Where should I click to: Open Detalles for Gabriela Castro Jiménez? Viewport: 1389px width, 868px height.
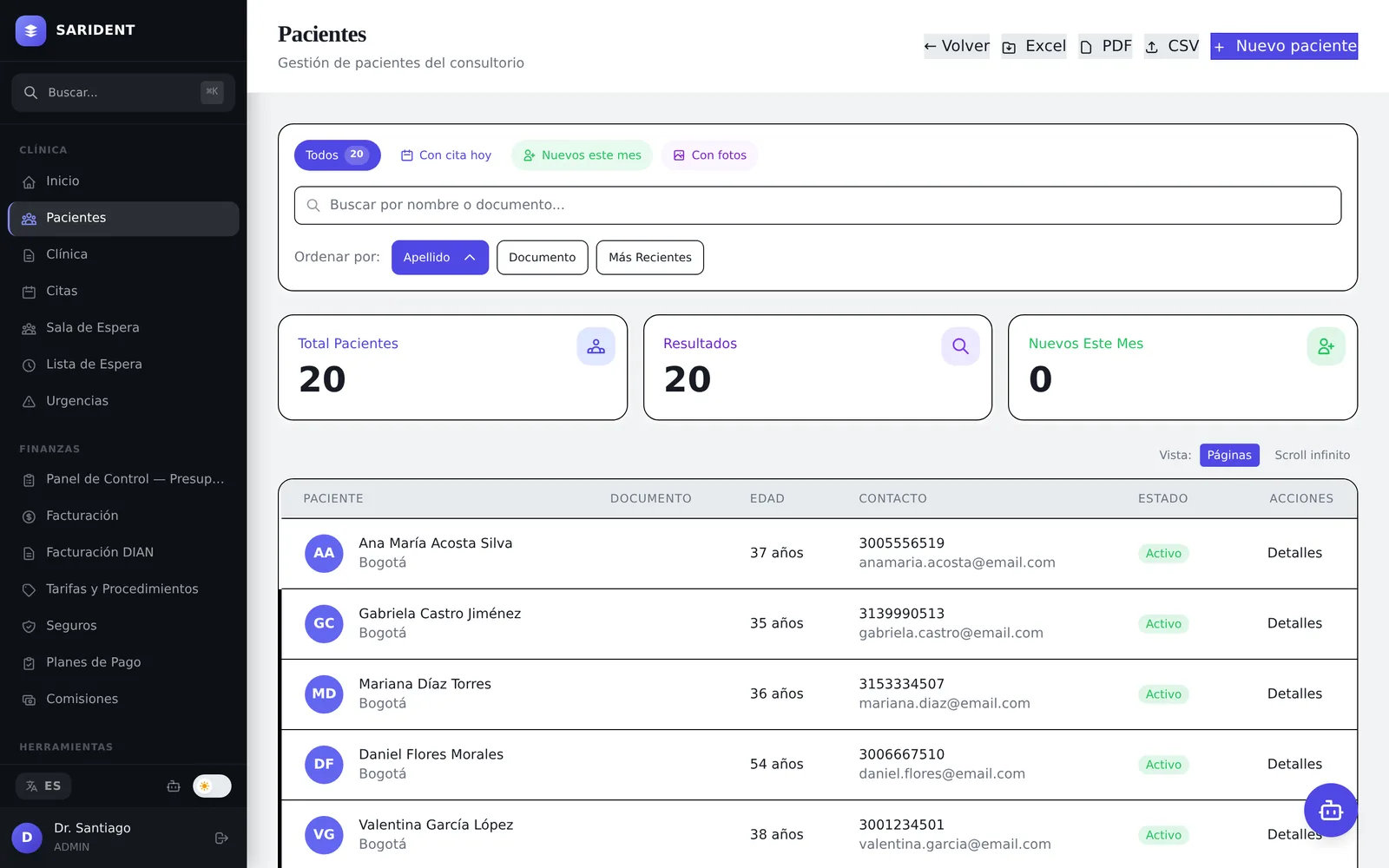[1294, 623]
